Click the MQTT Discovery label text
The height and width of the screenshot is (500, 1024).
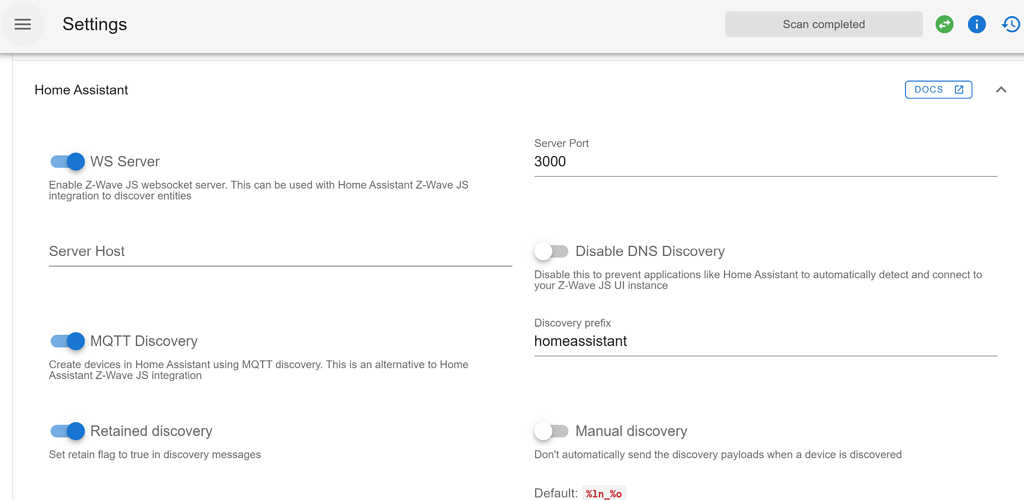click(144, 342)
